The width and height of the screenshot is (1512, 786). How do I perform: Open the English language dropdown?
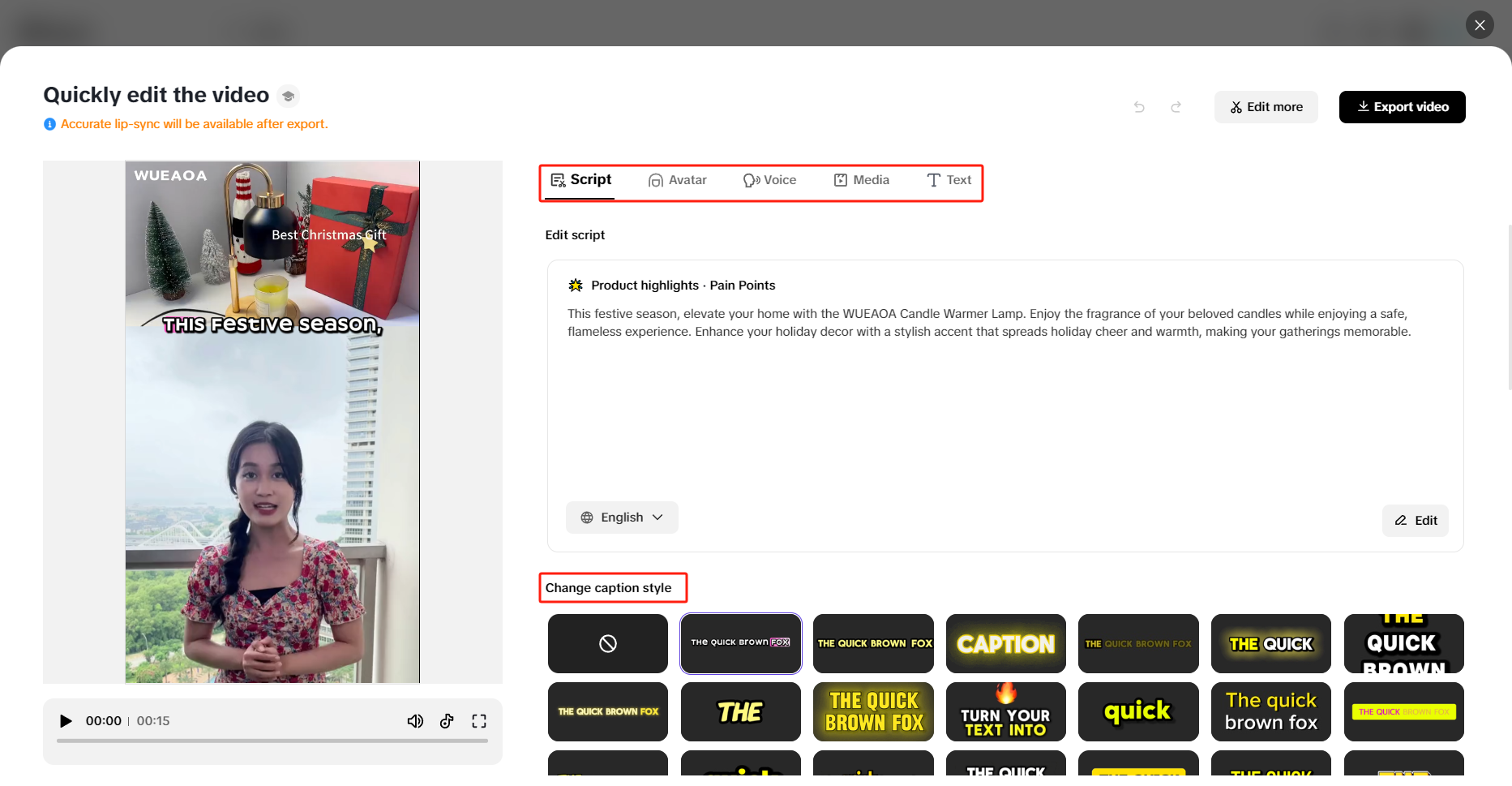click(622, 518)
